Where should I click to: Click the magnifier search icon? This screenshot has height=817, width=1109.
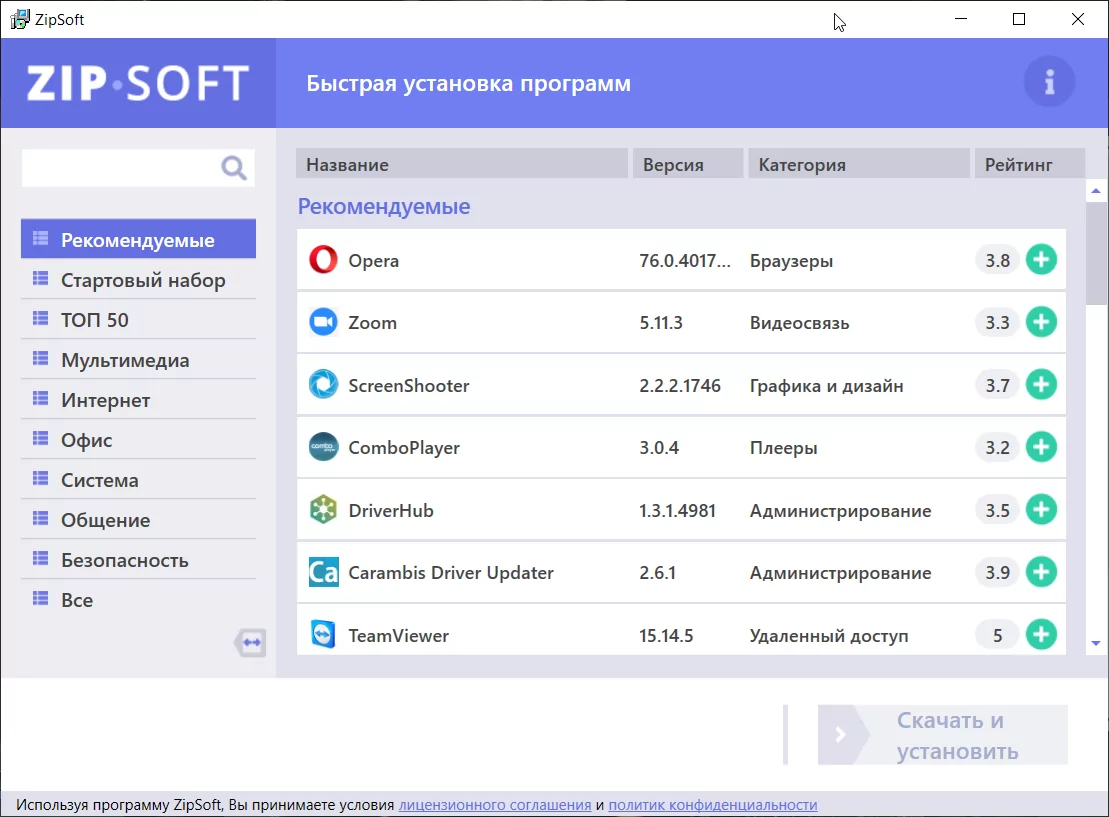point(234,168)
